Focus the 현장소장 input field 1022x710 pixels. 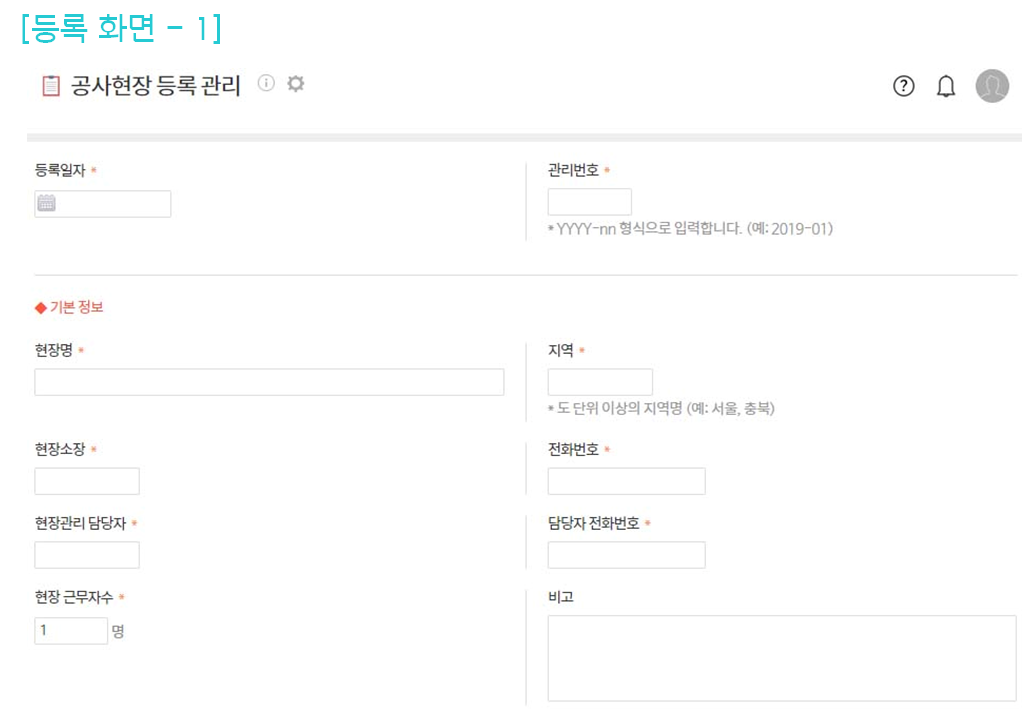click(87, 481)
